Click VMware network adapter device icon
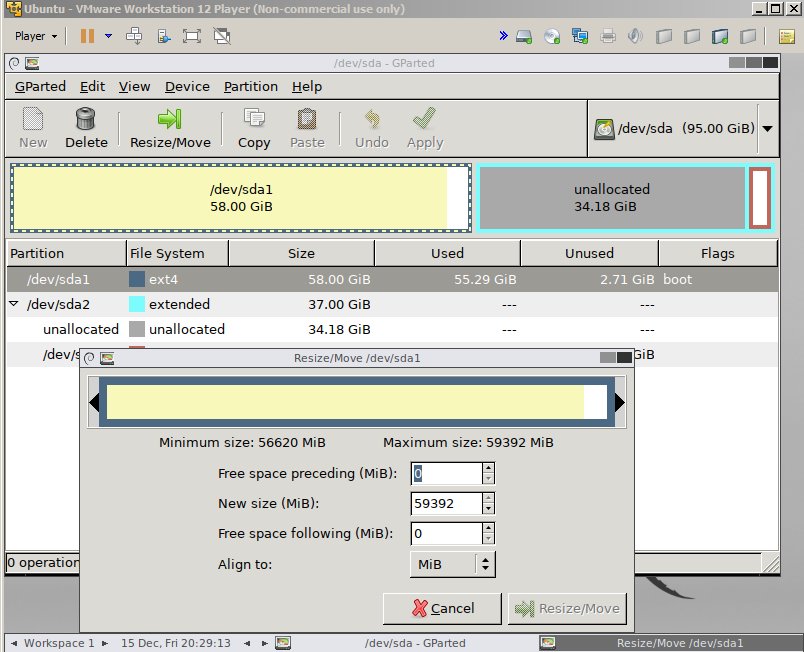The height and width of the screenshot is (652, 804). click(x=580, y=36)
